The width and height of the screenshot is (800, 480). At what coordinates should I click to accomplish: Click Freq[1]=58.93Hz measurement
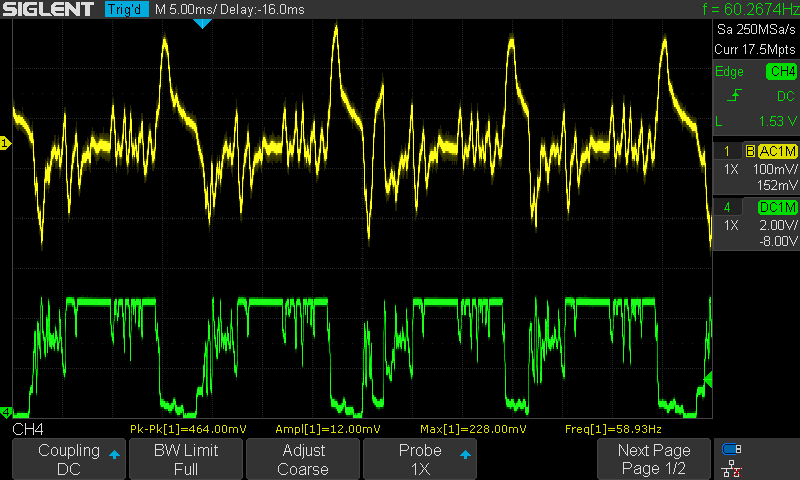(x=613, y=429)
